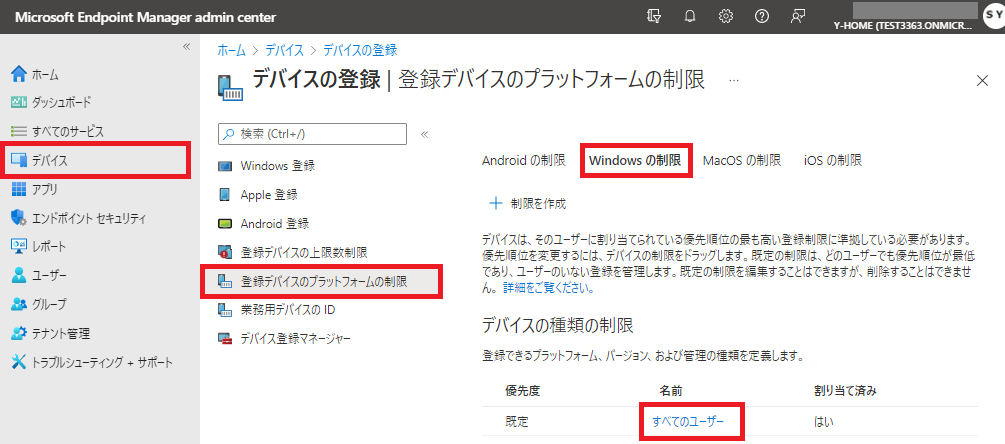The height and width of the screenshot is (444, 1005).
Task: Open レポート in the left navigation
Action: (49, 247)
